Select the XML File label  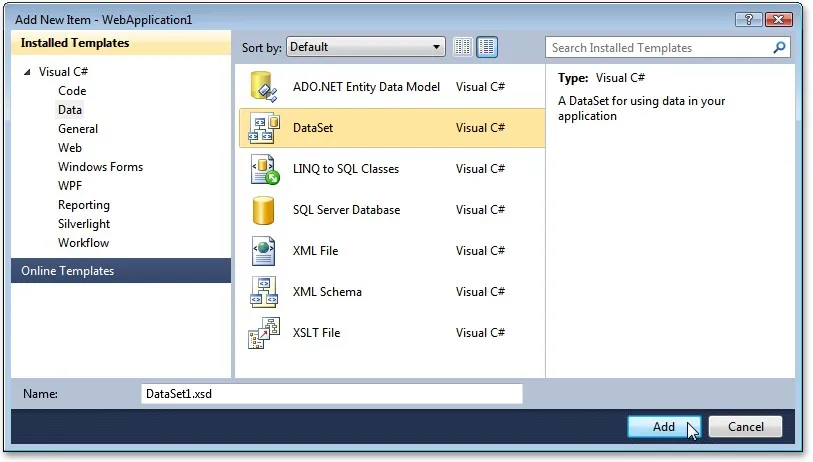click(315, 251)
